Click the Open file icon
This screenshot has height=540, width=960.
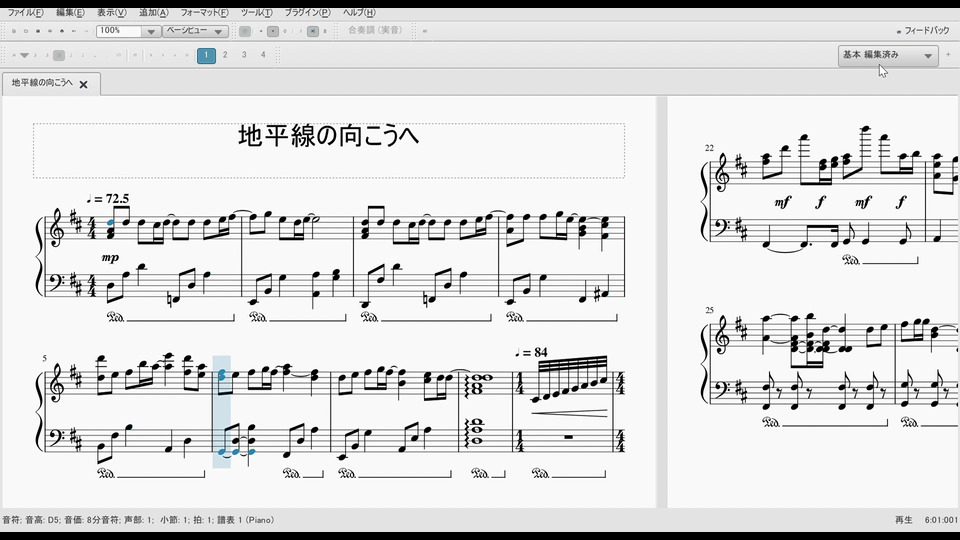(26, 31)
